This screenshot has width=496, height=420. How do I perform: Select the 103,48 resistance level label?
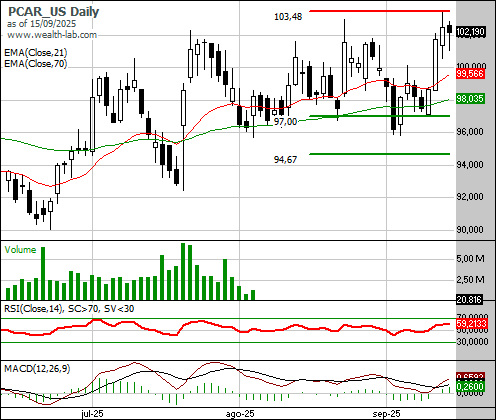pos(288,17)
